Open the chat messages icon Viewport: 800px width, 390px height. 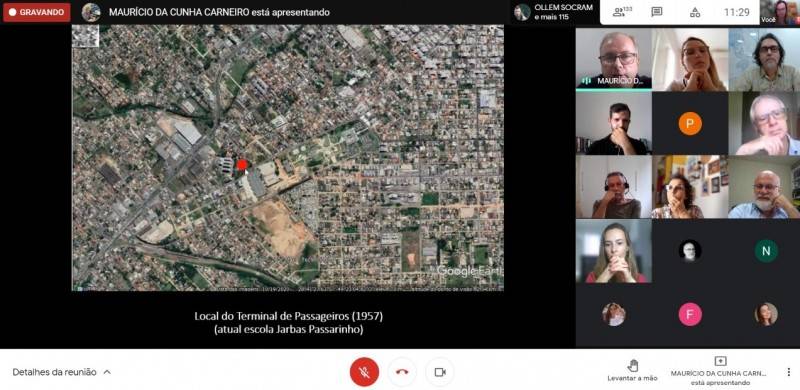[657, 12]
